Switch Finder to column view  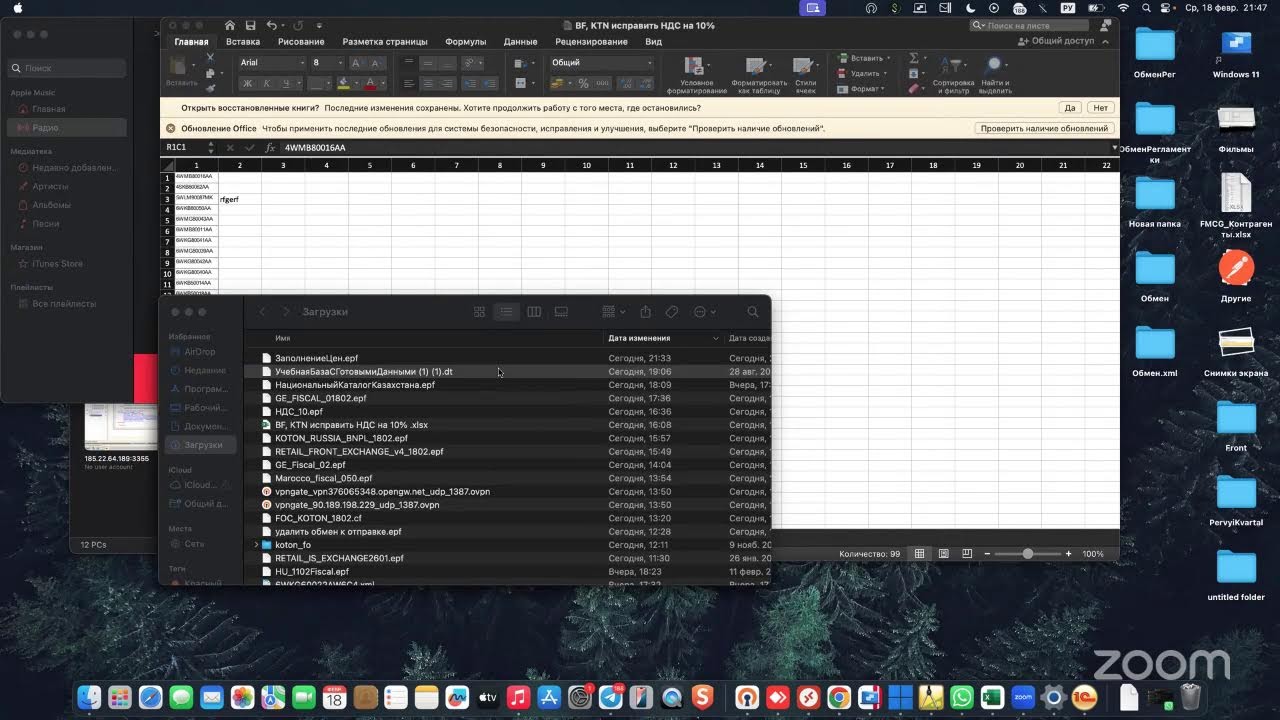[x=534, y=312]
